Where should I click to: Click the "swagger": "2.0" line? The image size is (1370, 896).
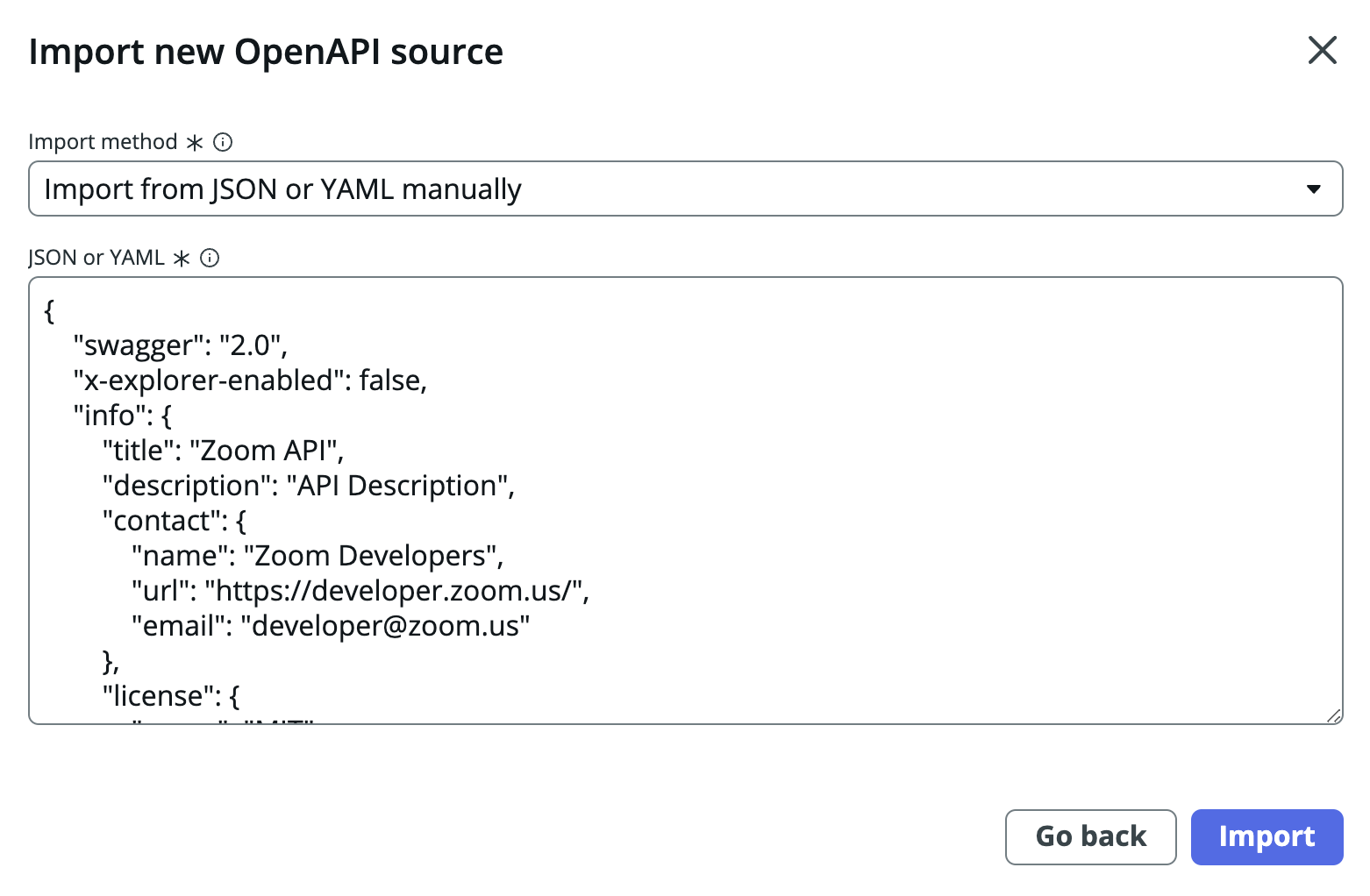[x=181, y=345]
